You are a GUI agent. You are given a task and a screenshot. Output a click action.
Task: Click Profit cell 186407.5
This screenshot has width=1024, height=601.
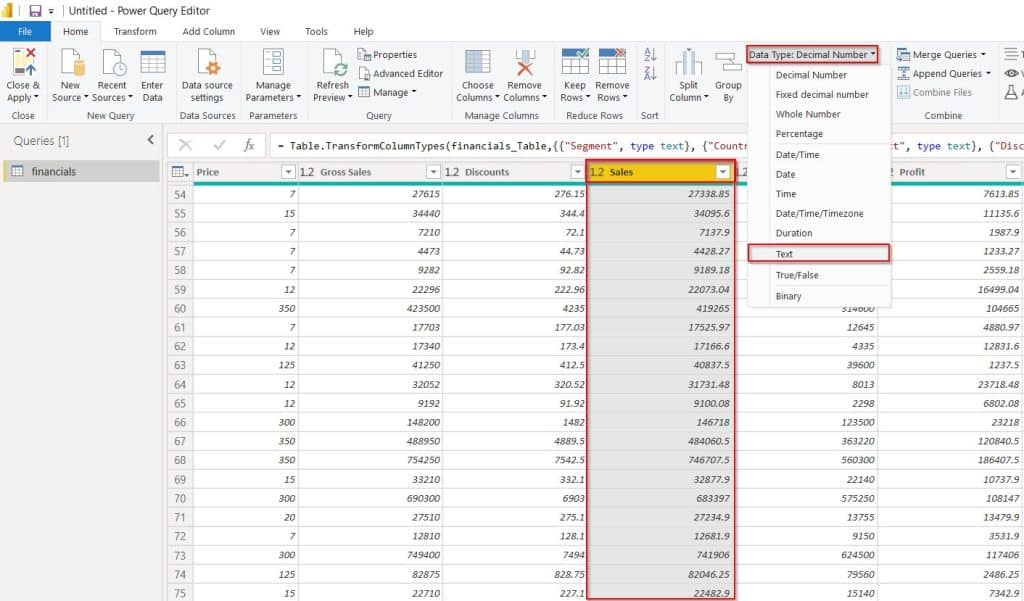(x=950, y=461)
